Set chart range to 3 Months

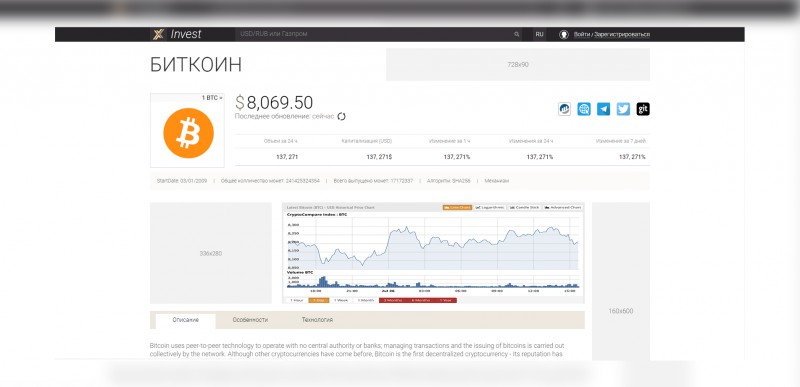pos(392,300)
